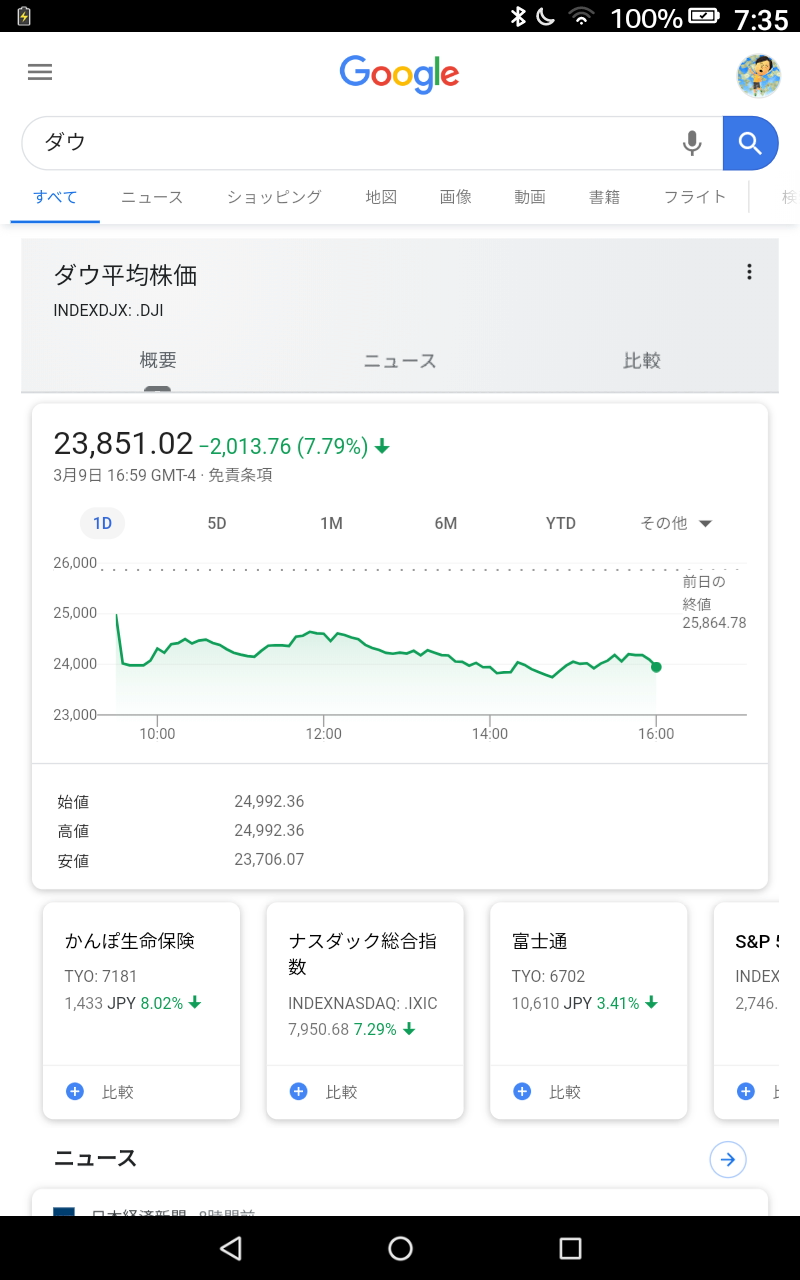800x1280 pixels.
Task: Tap the chart's current price end dot
Action: tap(656, 667)
